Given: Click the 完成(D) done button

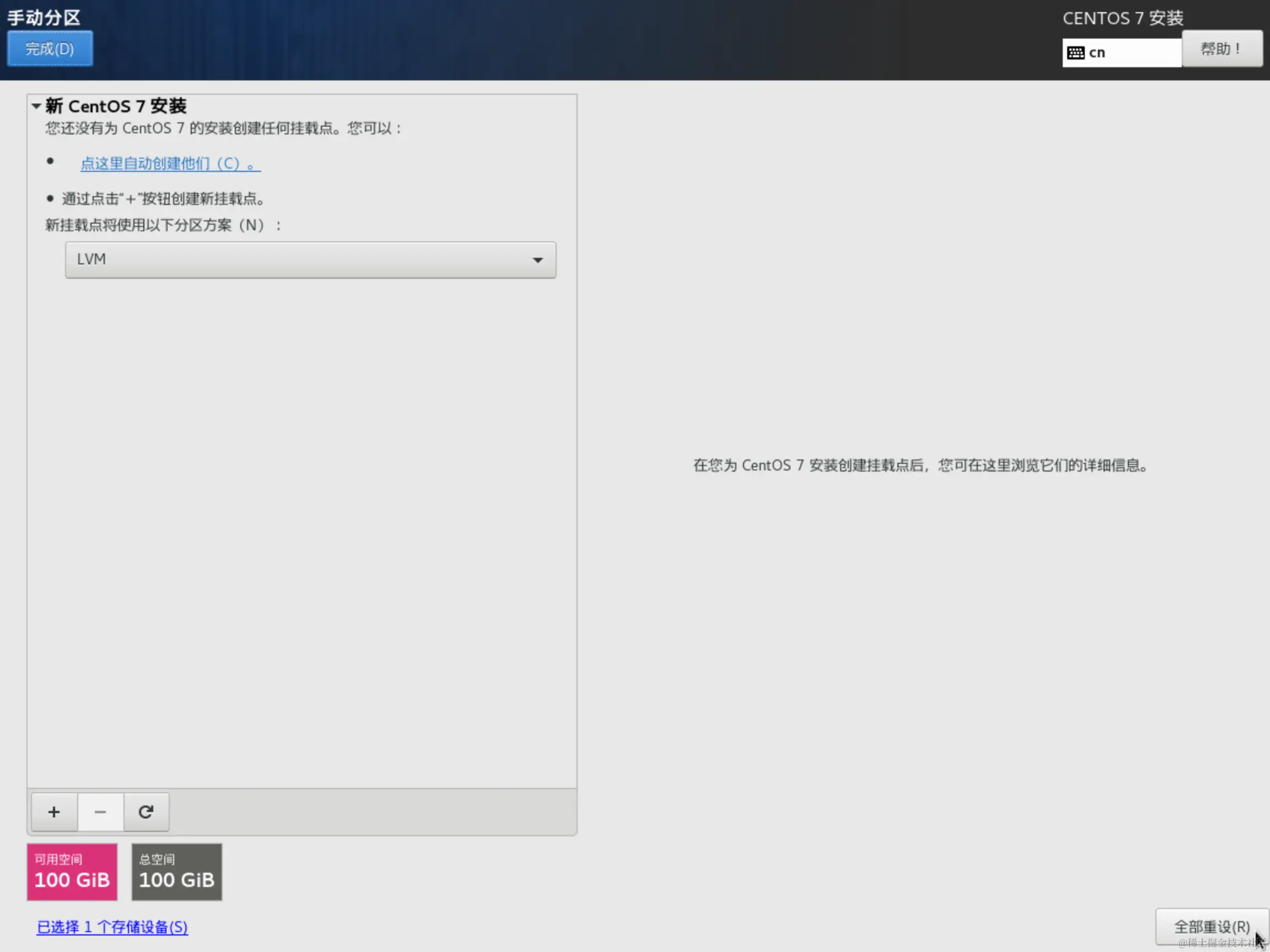Looking at the screenshot, I should pyautogui.click(x=50, y=49).
